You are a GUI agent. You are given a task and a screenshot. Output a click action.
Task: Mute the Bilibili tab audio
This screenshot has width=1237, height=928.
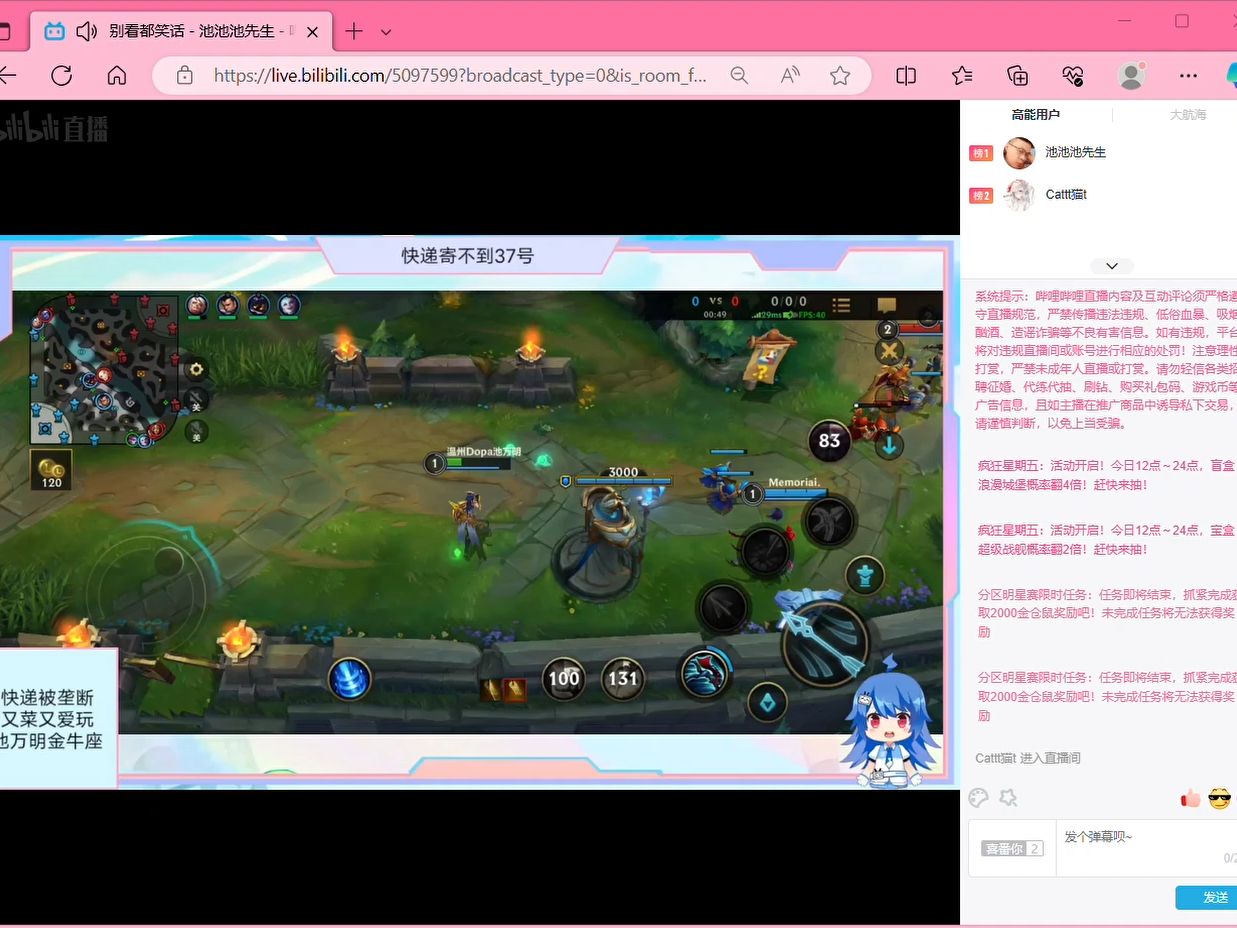click(x=87, y=31)
